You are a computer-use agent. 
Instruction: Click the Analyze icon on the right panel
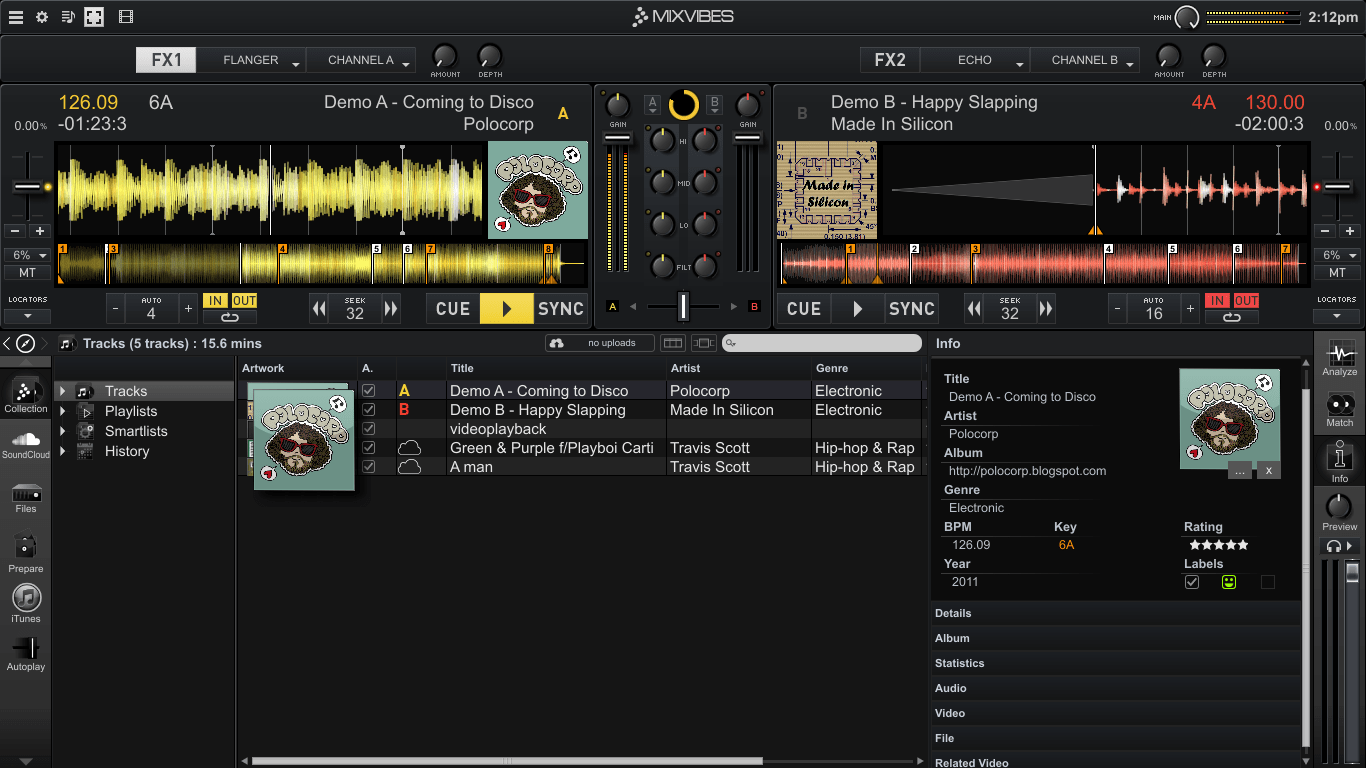point(1339,359)
